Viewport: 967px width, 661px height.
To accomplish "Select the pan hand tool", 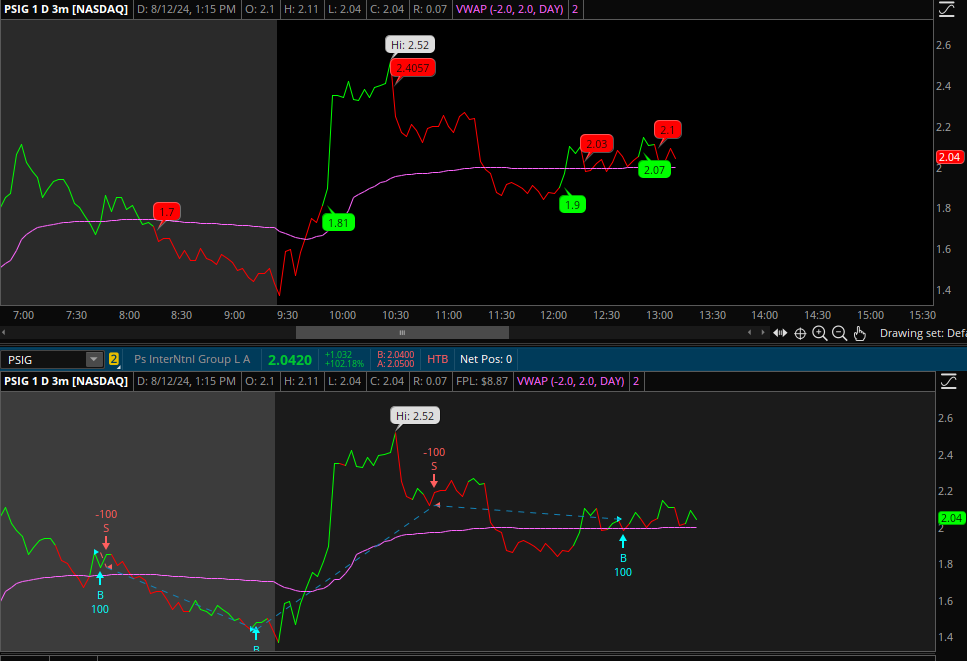I will (x=859, y=333).
